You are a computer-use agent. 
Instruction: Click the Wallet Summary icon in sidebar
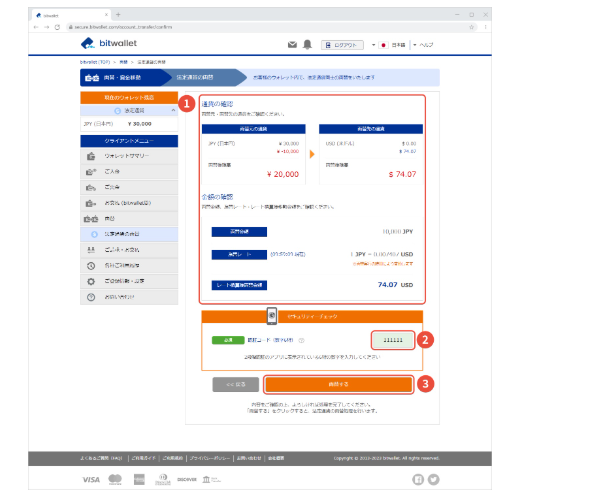tap(90, 157)
